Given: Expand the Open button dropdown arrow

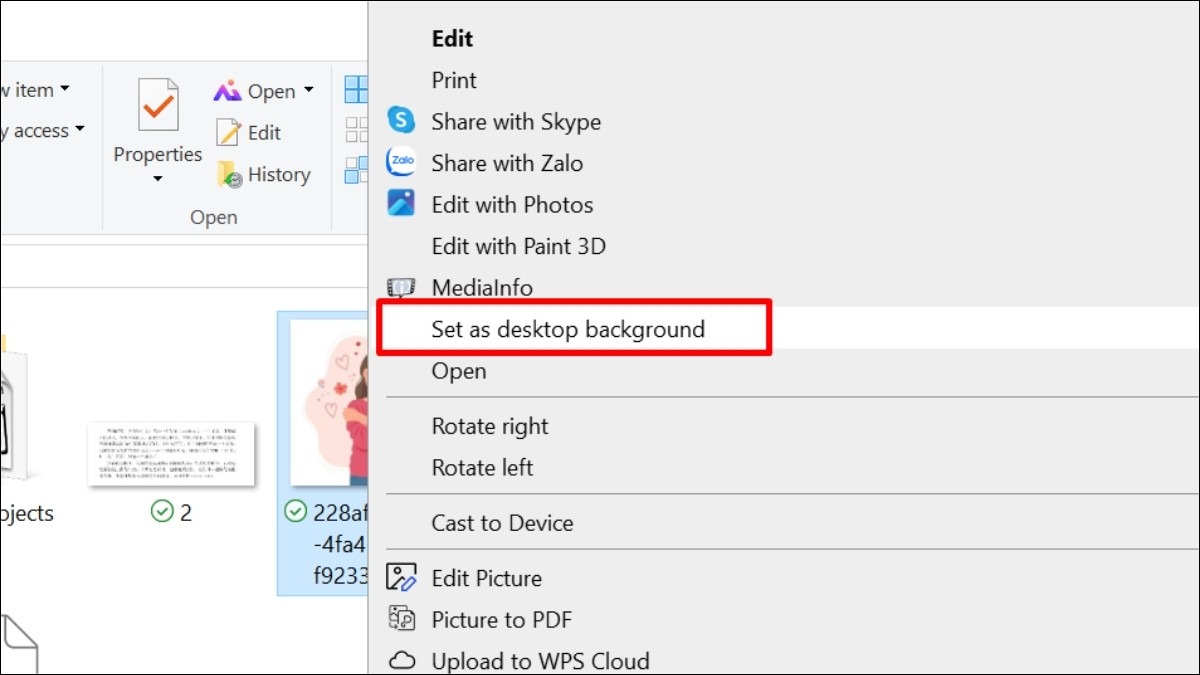Looking at the screenshot, I should point(308,91).
